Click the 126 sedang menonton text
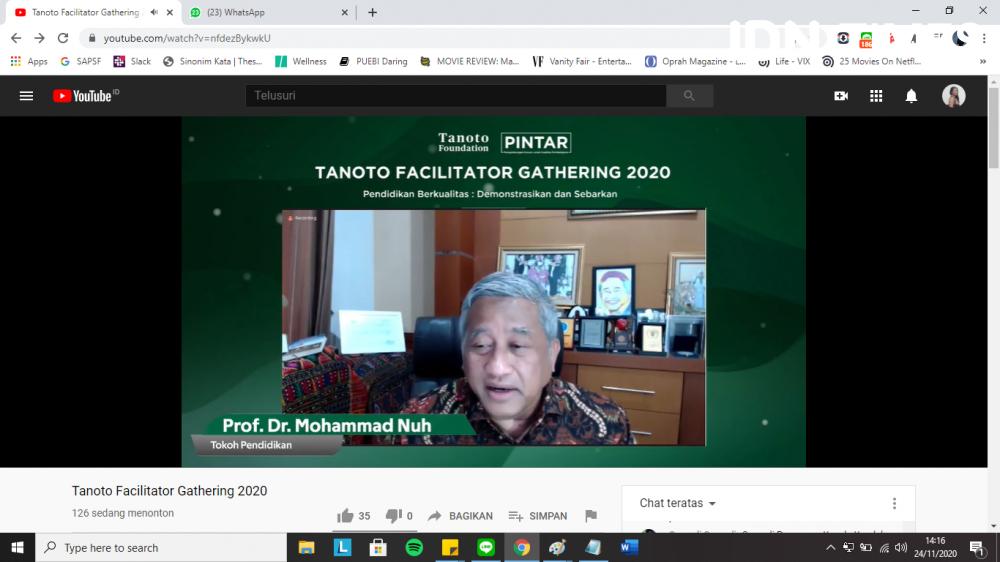This screenshot has height=562, width=1000. pyautogui.click(x=122, y=513)
